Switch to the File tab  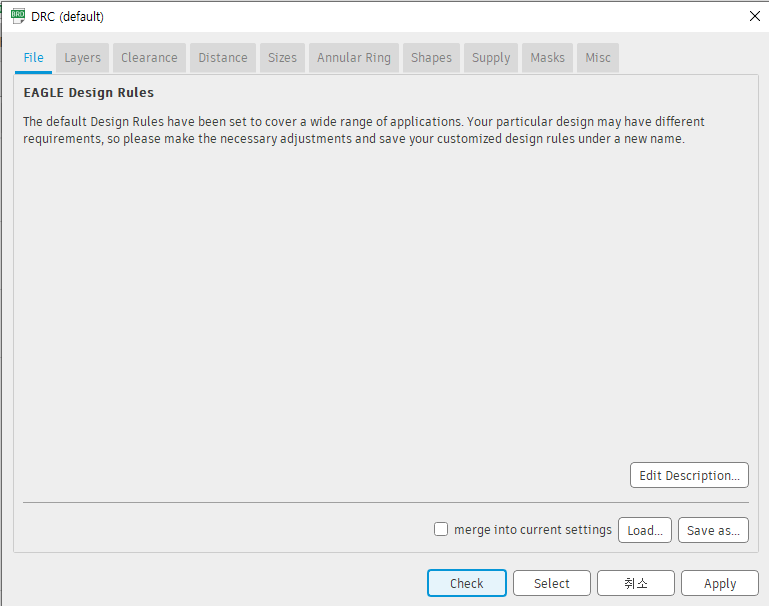pos(34,58)
